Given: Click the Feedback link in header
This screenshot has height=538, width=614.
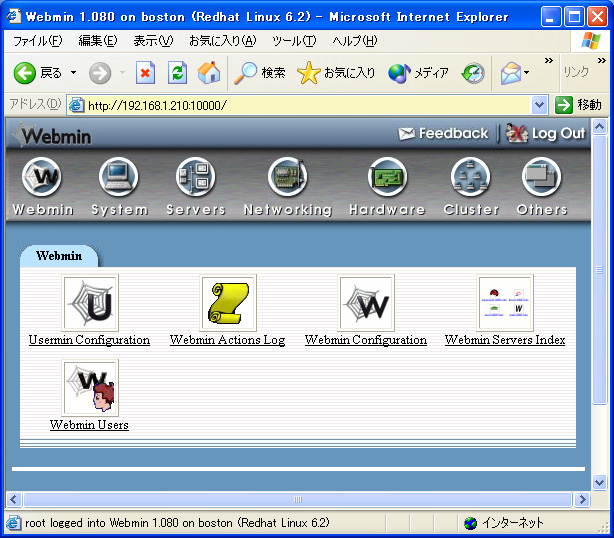Looking at the screenshot, I should [443, 134].
